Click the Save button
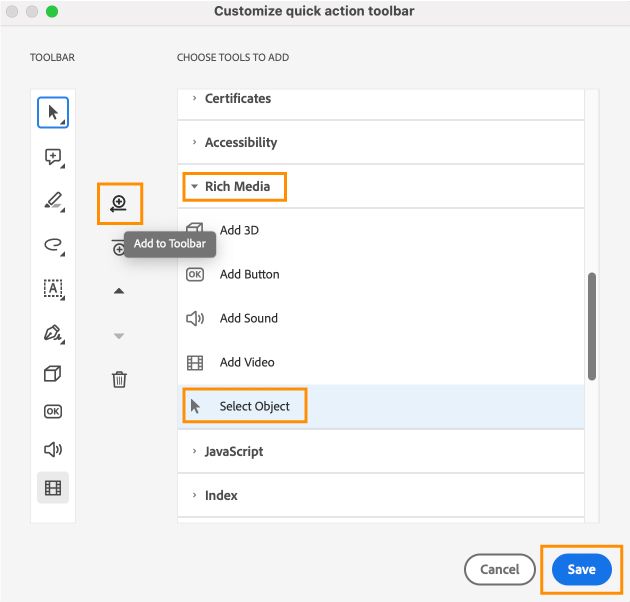630x602 pixels. pyautogui.click(x=581, y=569)
